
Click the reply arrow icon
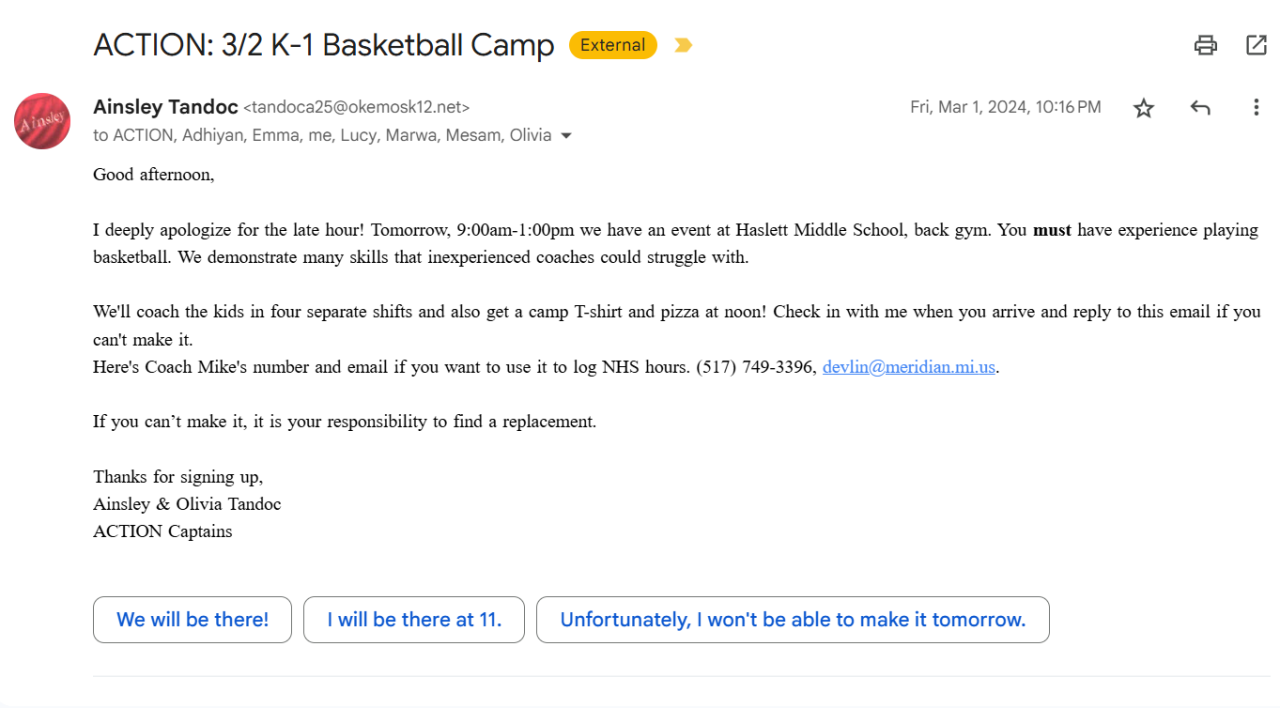pos(1200,108)
